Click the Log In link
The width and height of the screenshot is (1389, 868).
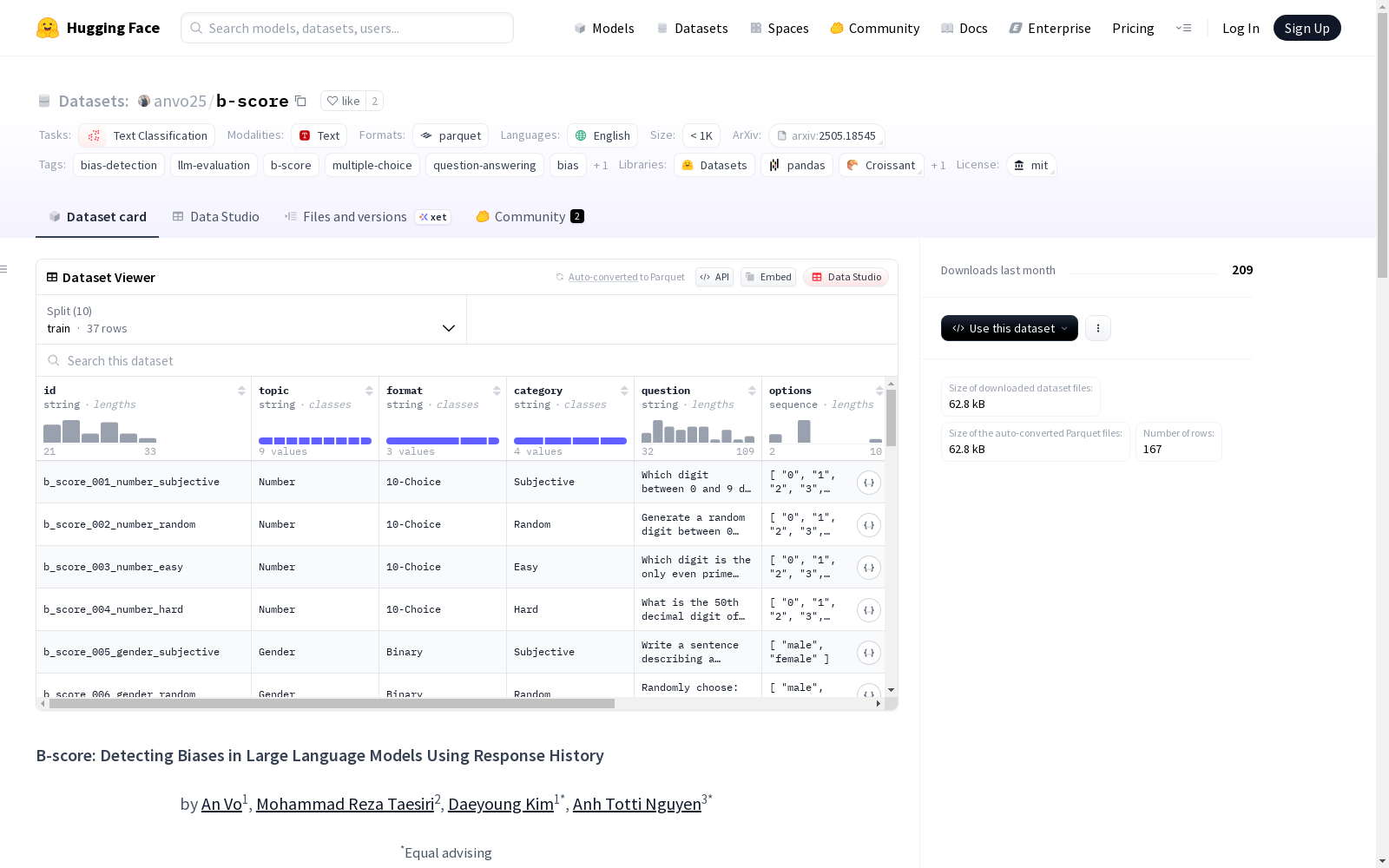coord(1241,28)
